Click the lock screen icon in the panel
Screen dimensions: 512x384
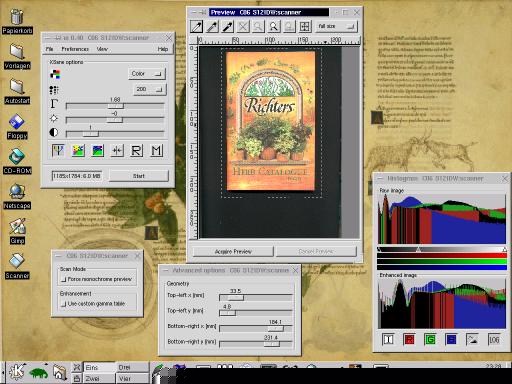(x=77, y=379)
